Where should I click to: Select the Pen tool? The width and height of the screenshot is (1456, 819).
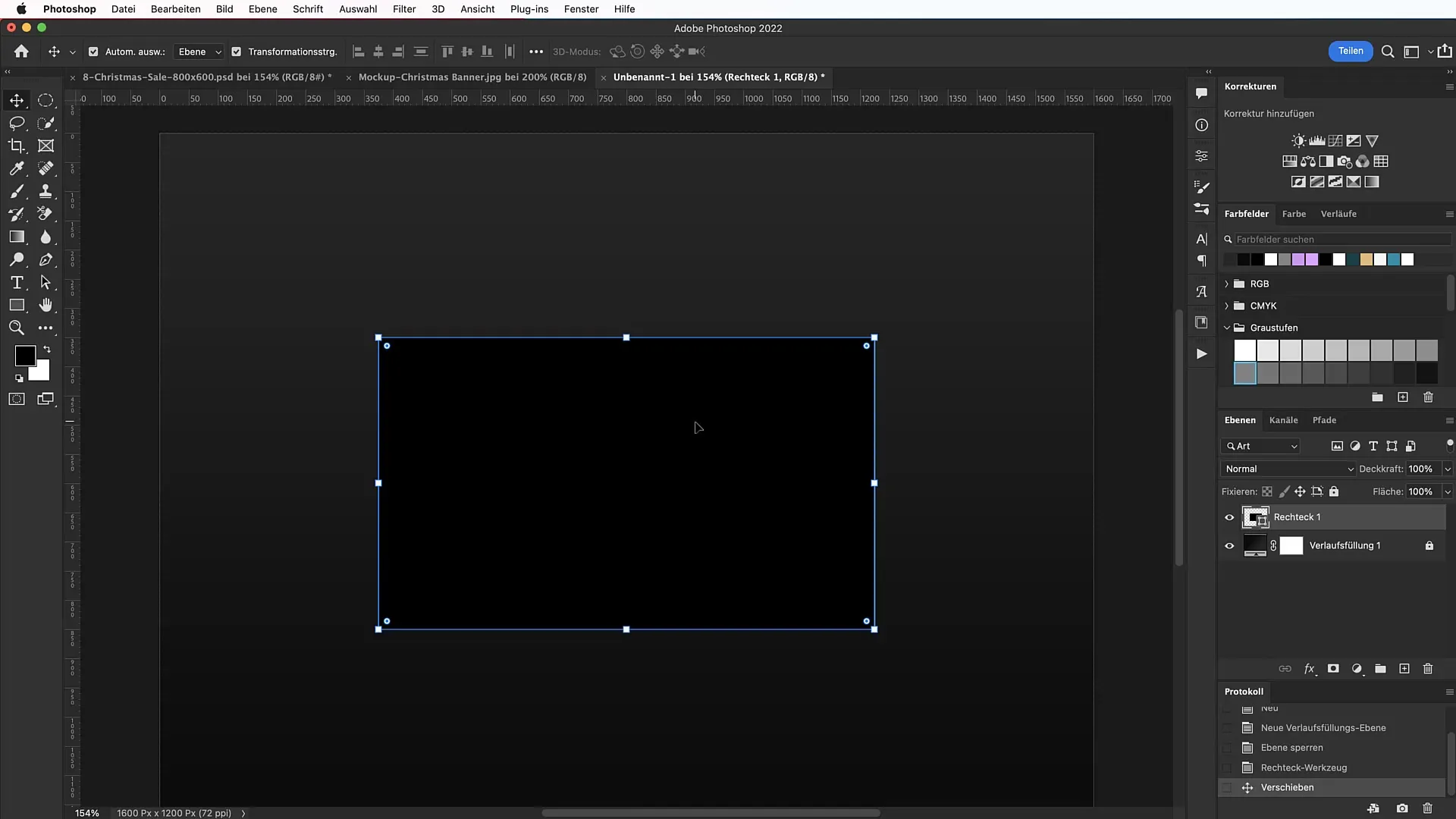(x=45, y=259)
